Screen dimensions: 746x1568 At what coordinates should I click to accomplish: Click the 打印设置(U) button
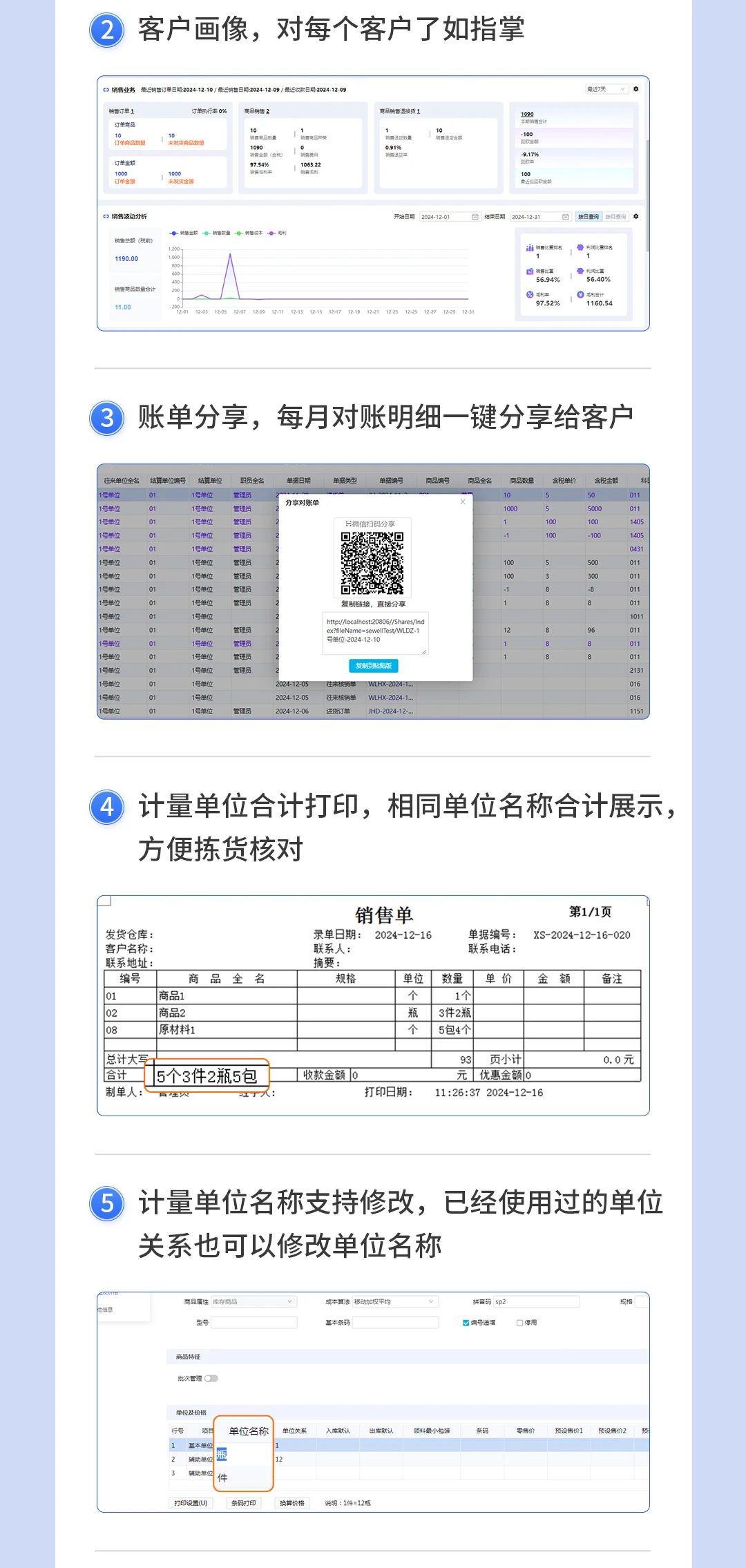(x=191, y=1503)
